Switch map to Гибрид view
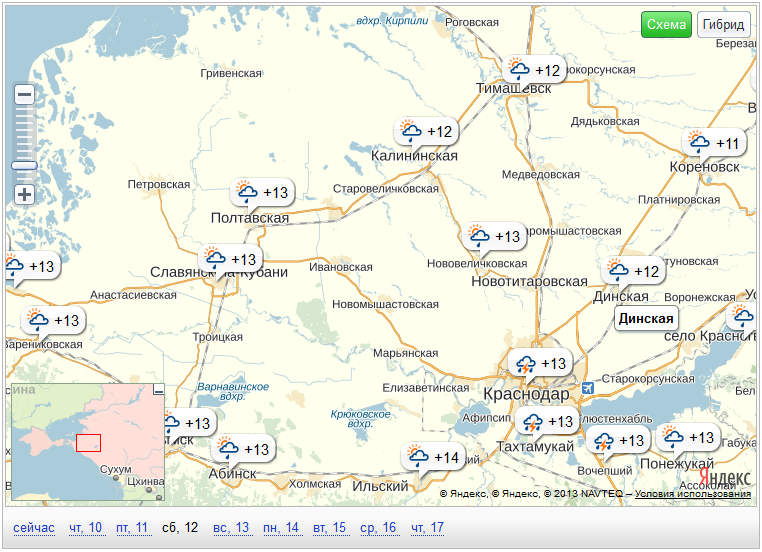The height and width of the screenshot is (552, 762). click(x=723, y=25)
